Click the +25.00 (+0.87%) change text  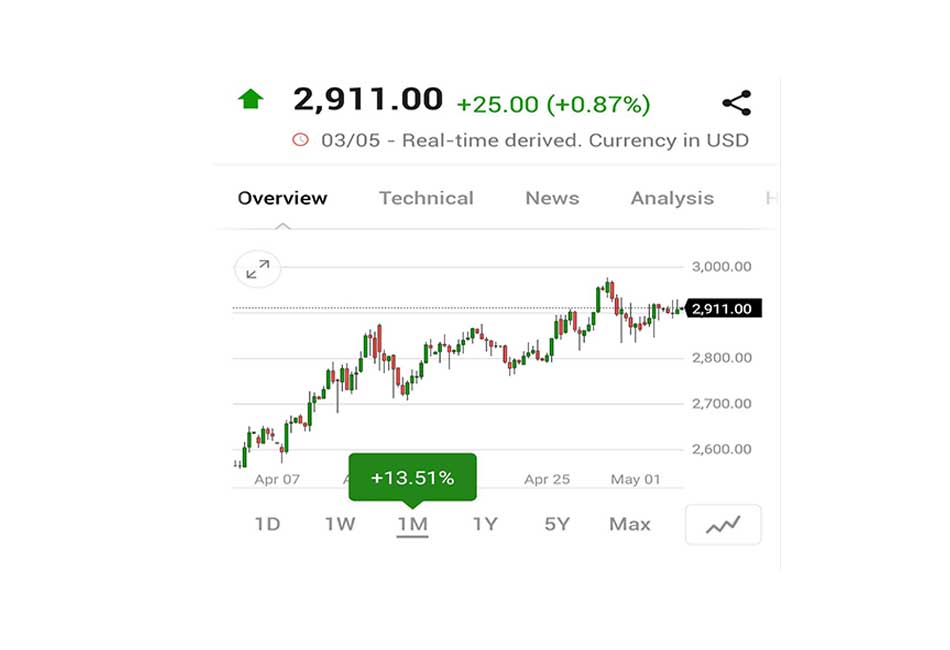553,104
